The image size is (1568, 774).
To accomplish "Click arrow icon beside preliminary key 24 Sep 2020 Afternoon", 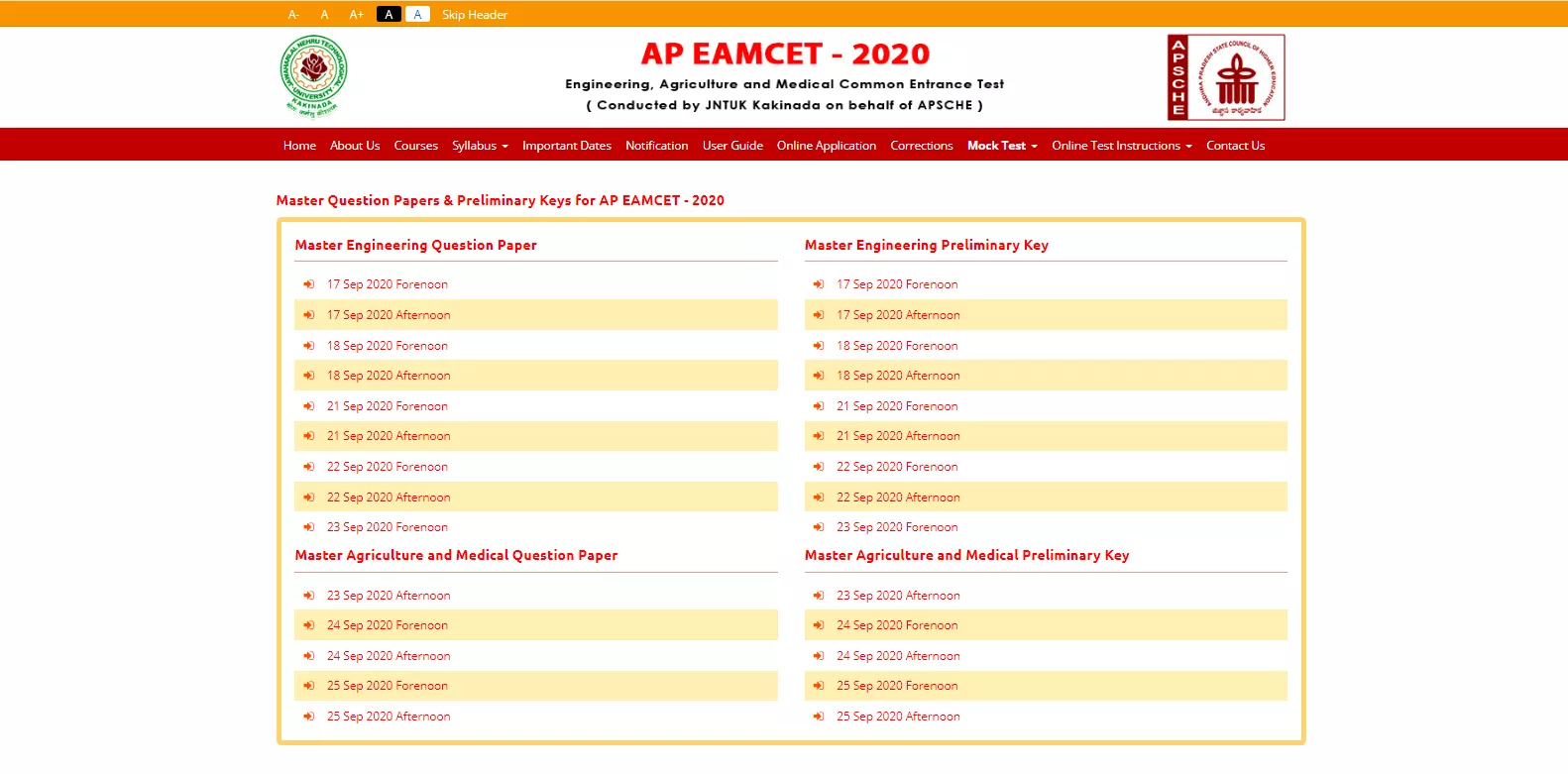I will pyautogui.click(x=819, y=656).
